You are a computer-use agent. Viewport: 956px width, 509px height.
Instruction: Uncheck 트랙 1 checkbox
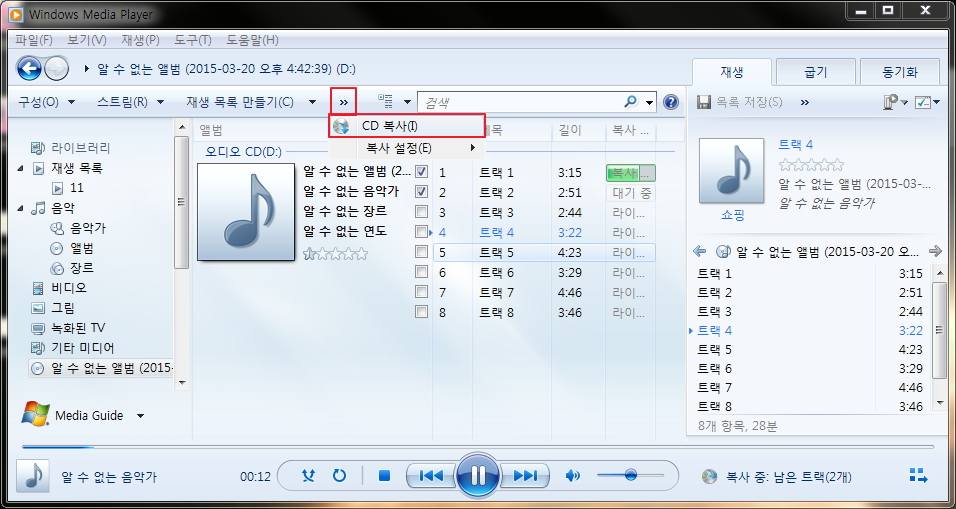pos(421,171)
